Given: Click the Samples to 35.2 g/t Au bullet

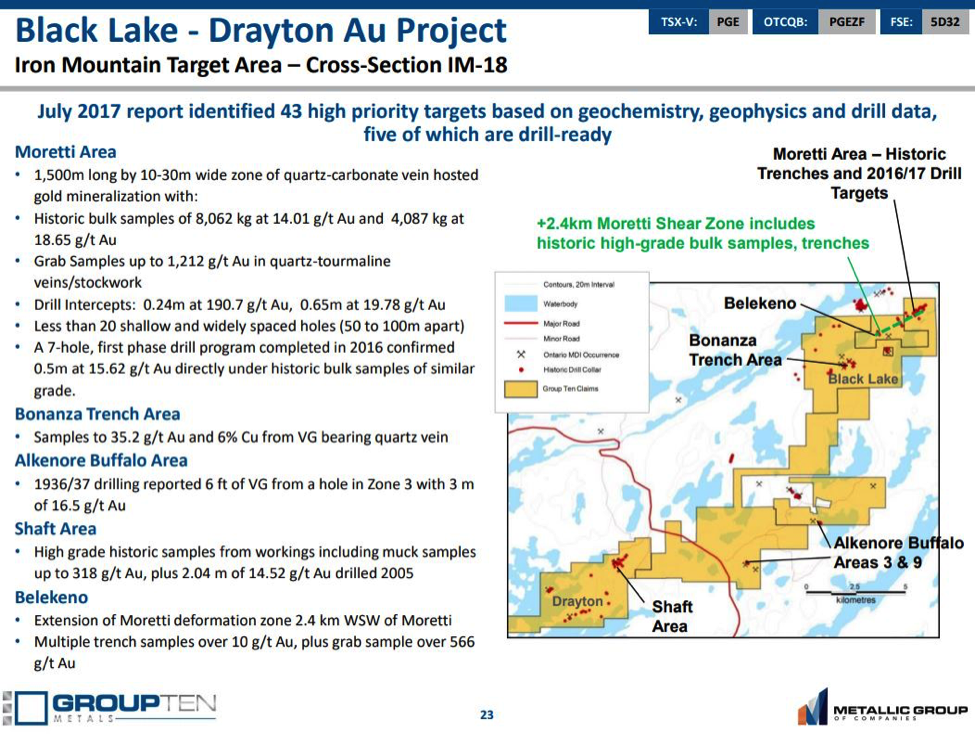Looking at the screenshot, I should coord(241,437).
